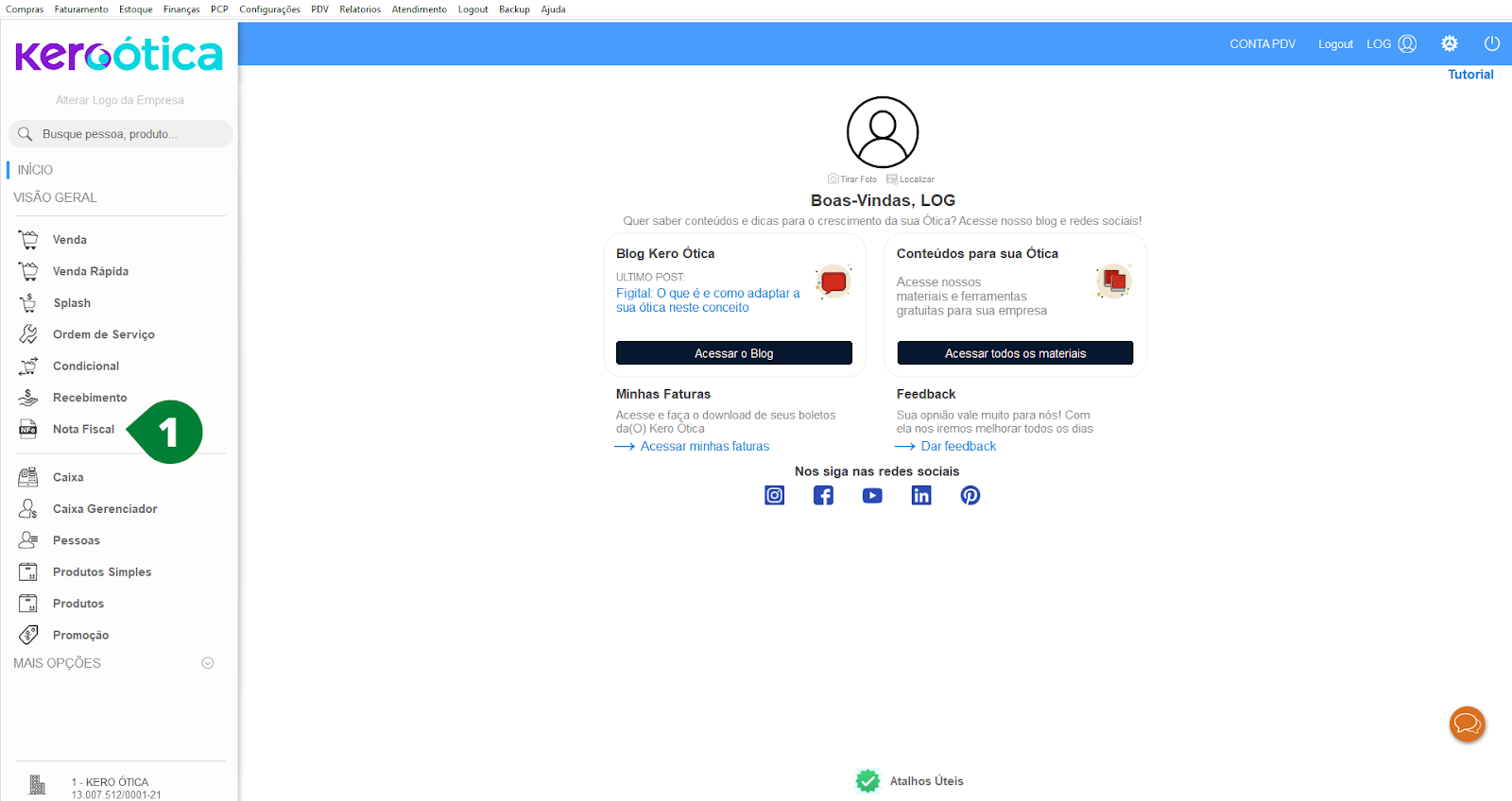Click the Atalhos Úteis label
Screen dimensions: 1512x801
point(927,781)
